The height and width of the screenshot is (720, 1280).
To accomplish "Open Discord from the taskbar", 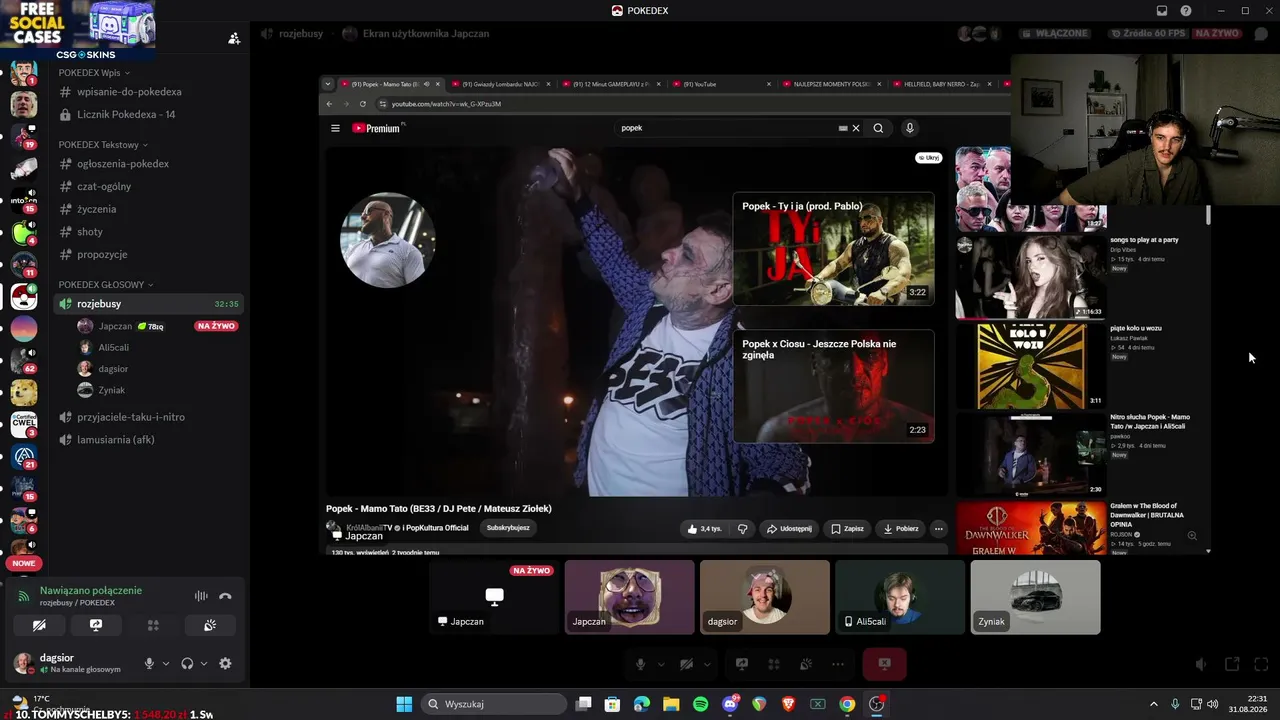I will [x=730, y=704].
